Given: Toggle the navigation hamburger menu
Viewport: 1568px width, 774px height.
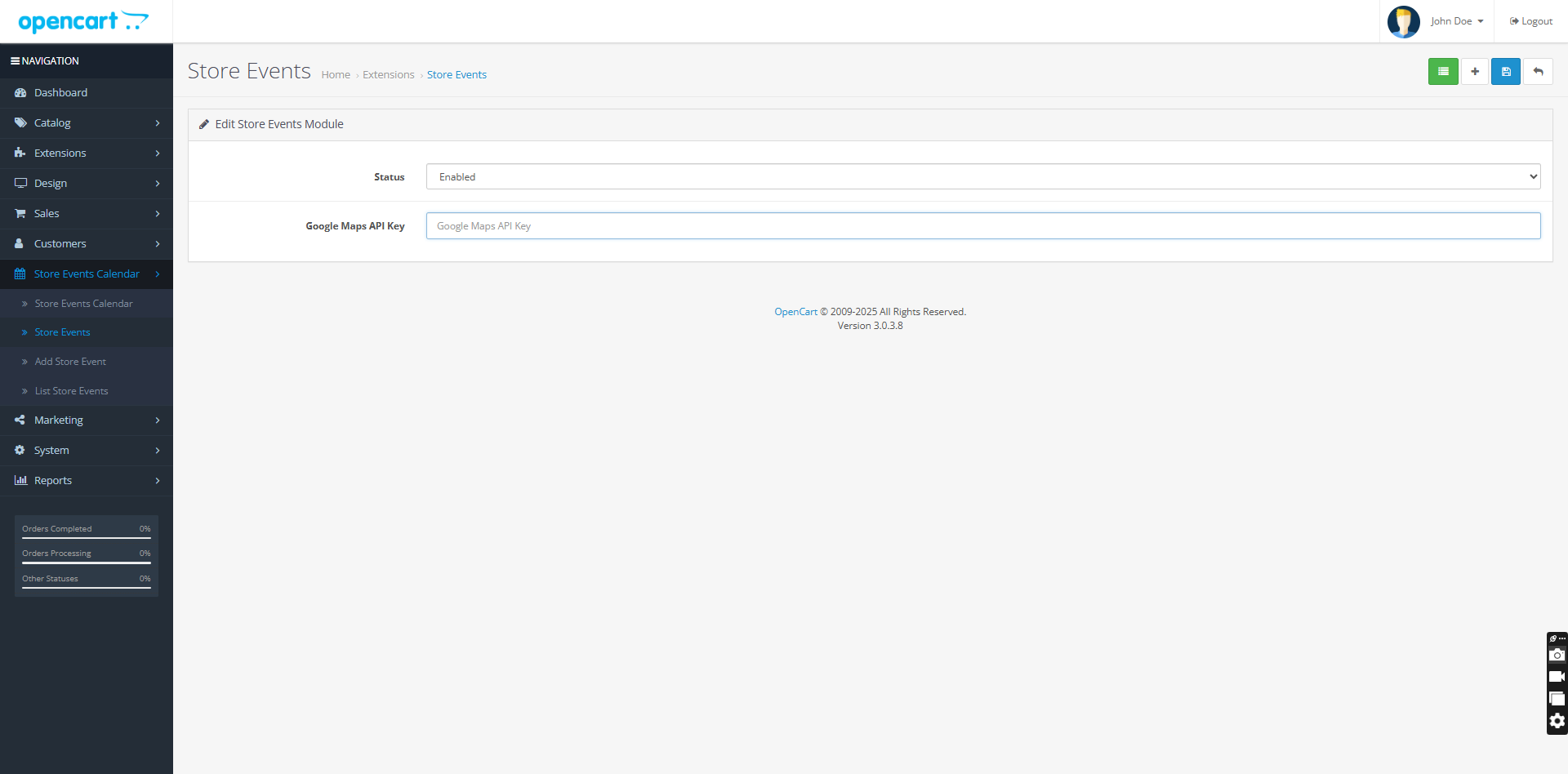Looking at the screenshot, I should point(15,61).
